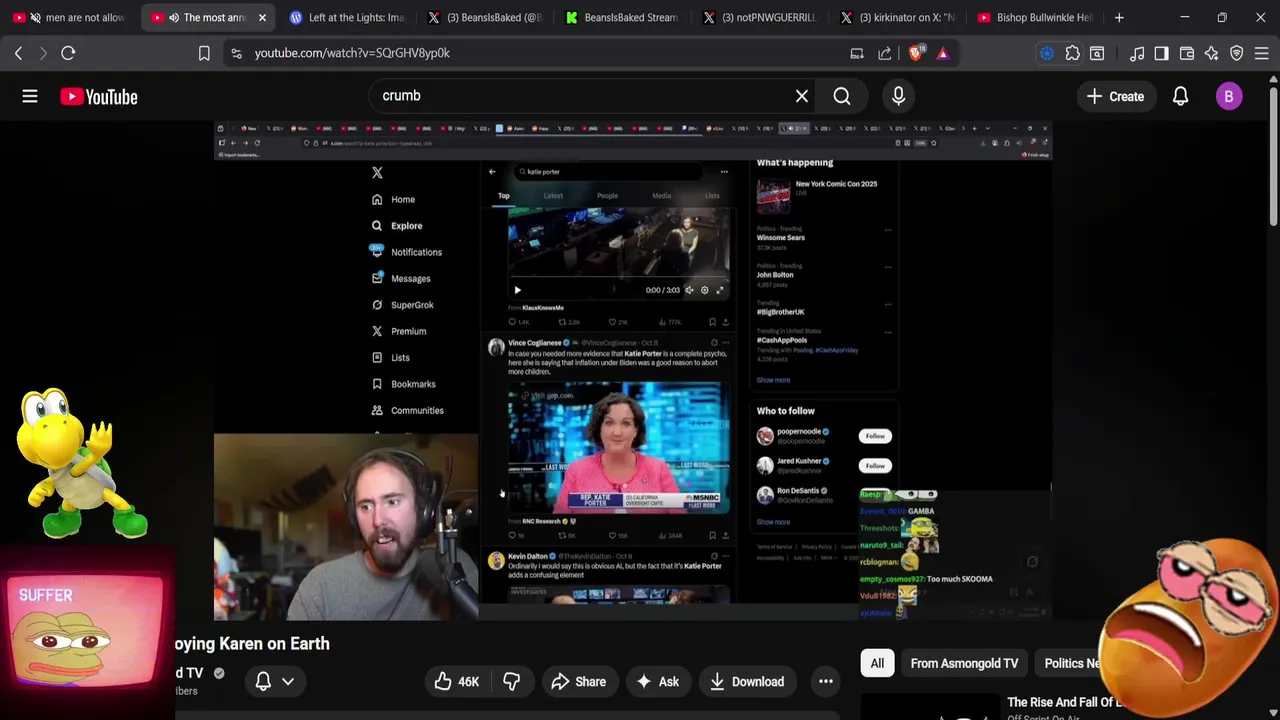1280x720 pixels.
Task: Select the Politics News chip
Action: point(1072,663)
